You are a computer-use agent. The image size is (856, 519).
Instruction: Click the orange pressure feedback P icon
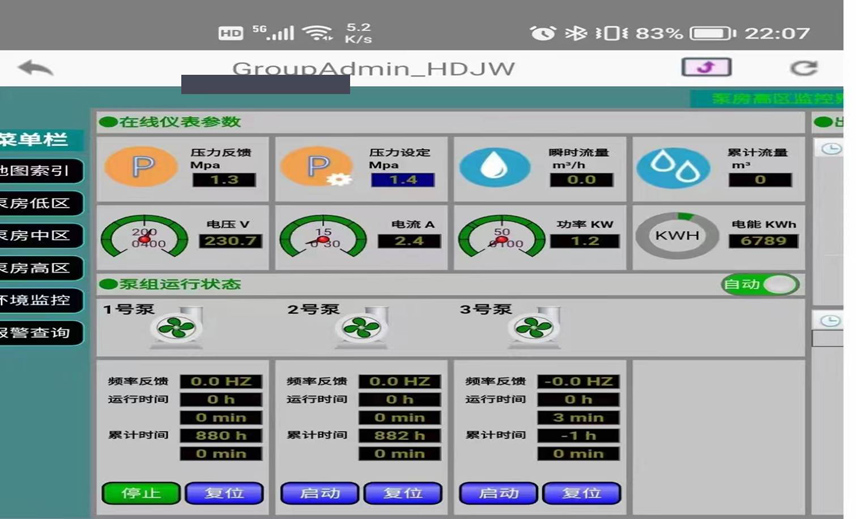[x=142, y=166]
